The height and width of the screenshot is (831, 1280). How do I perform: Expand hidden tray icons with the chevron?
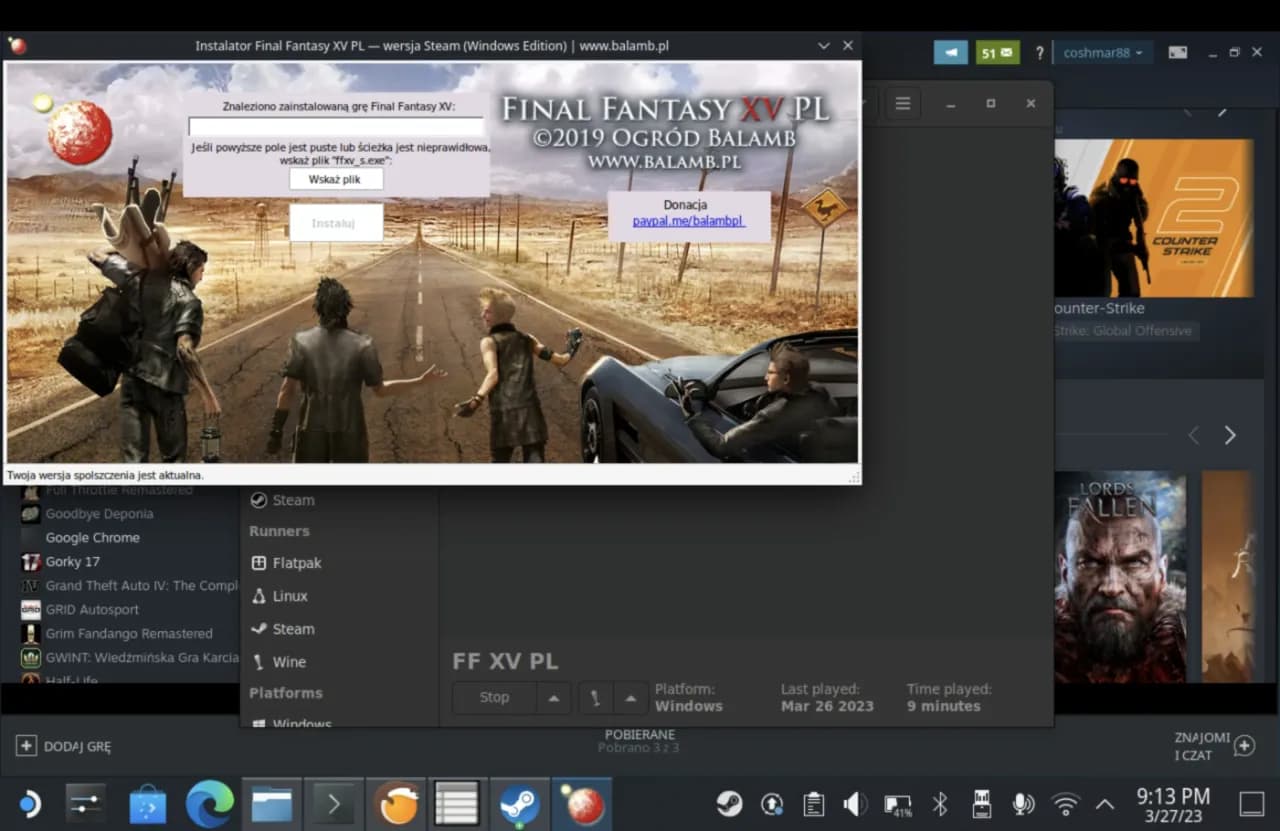(x=1104, y=803)
